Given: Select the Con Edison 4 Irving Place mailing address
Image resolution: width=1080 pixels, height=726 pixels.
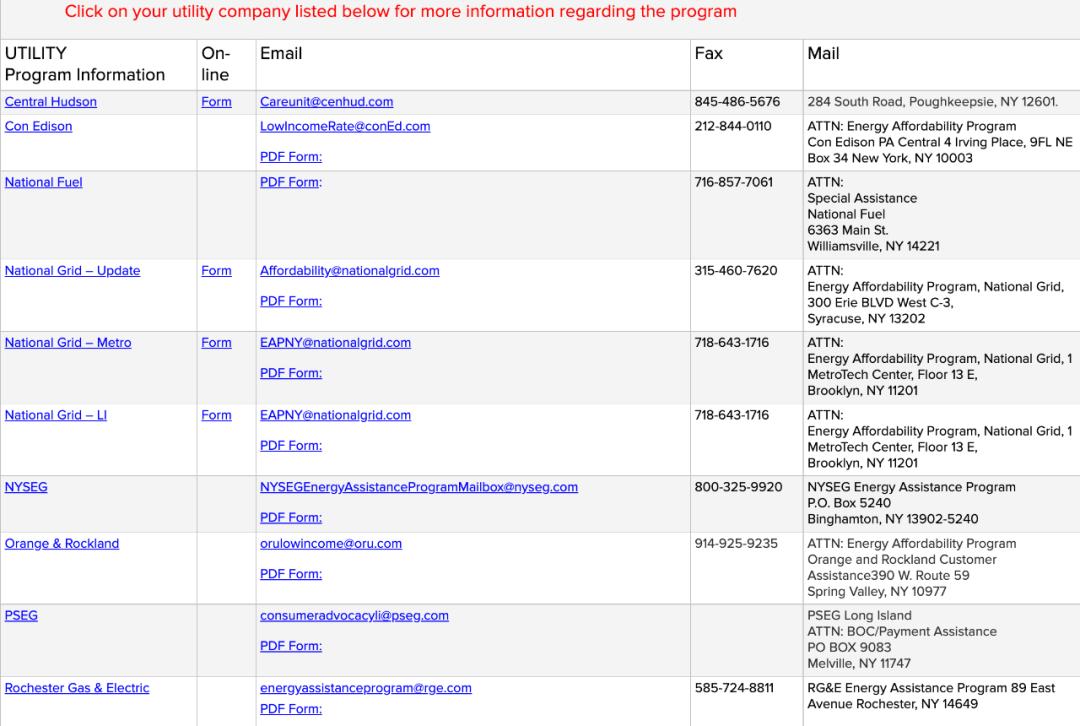Looking at the screenshot, I should tap(939, 143).
